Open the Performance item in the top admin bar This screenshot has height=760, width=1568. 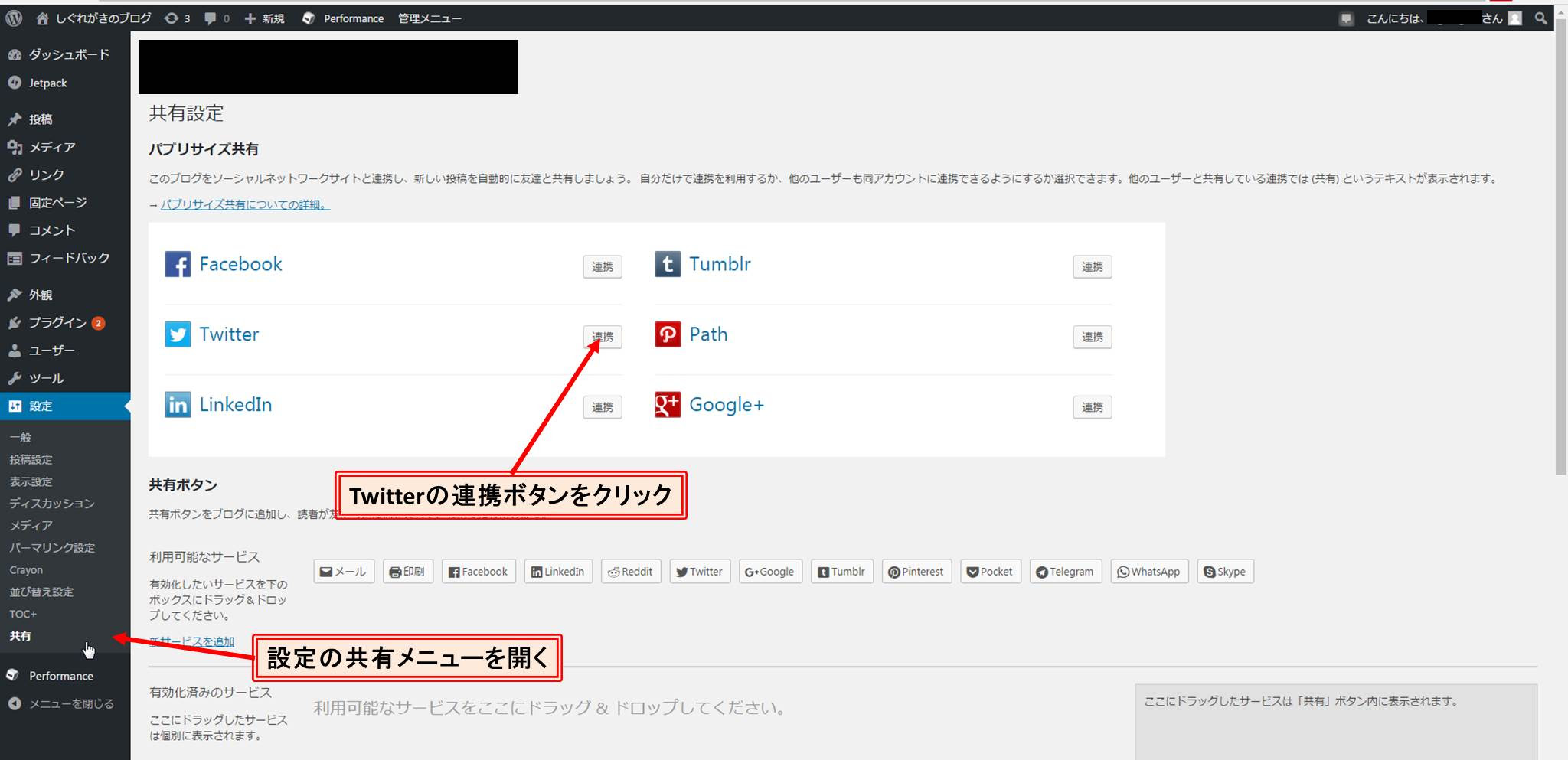pos(343,18)
